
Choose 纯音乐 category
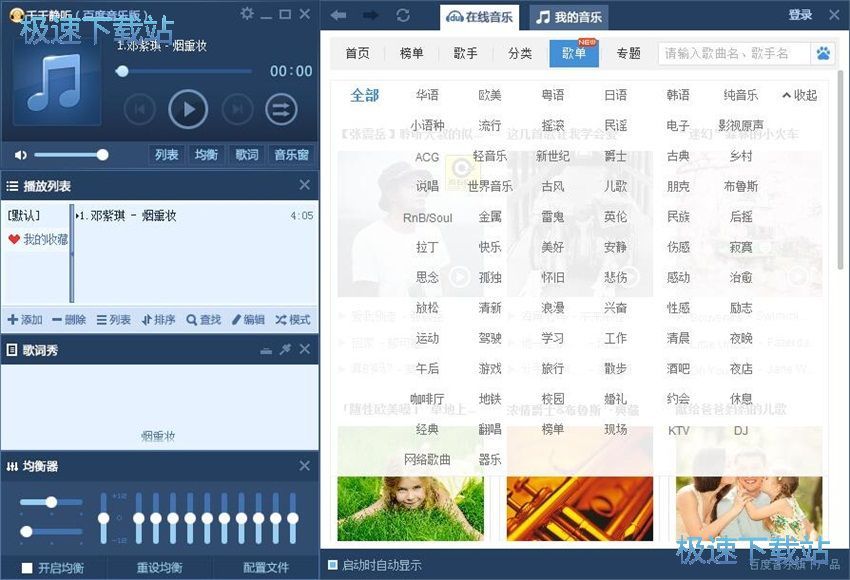740,95
